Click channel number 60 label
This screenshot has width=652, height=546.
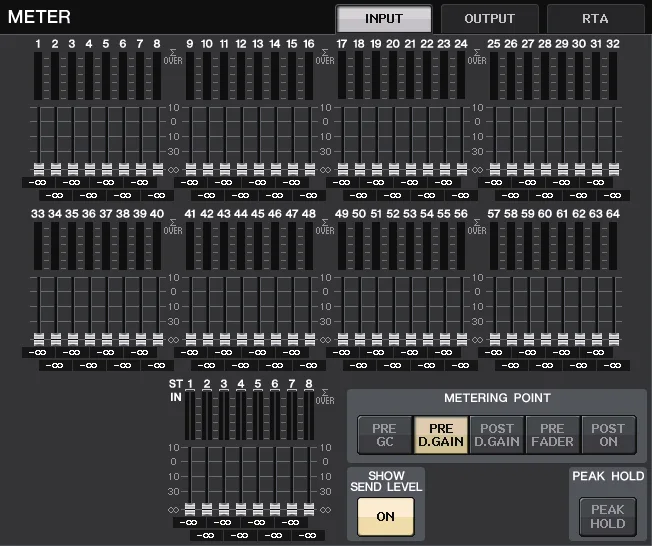click(x=545, y=214)
